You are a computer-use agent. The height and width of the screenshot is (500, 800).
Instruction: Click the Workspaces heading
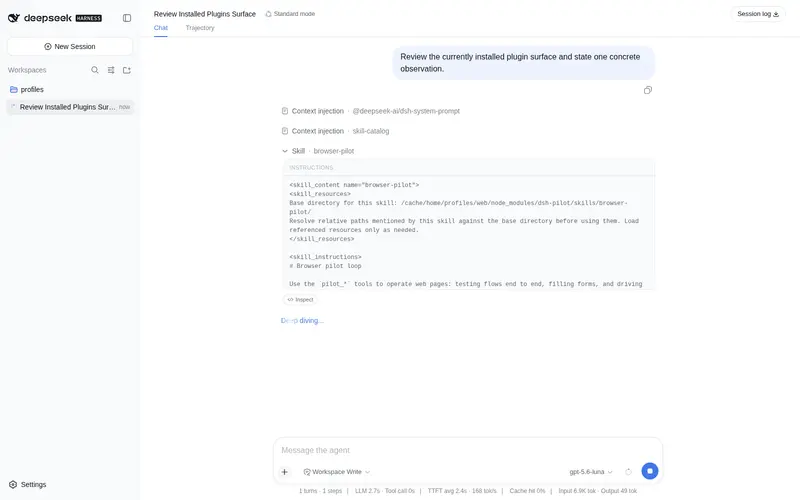(27, 70)
